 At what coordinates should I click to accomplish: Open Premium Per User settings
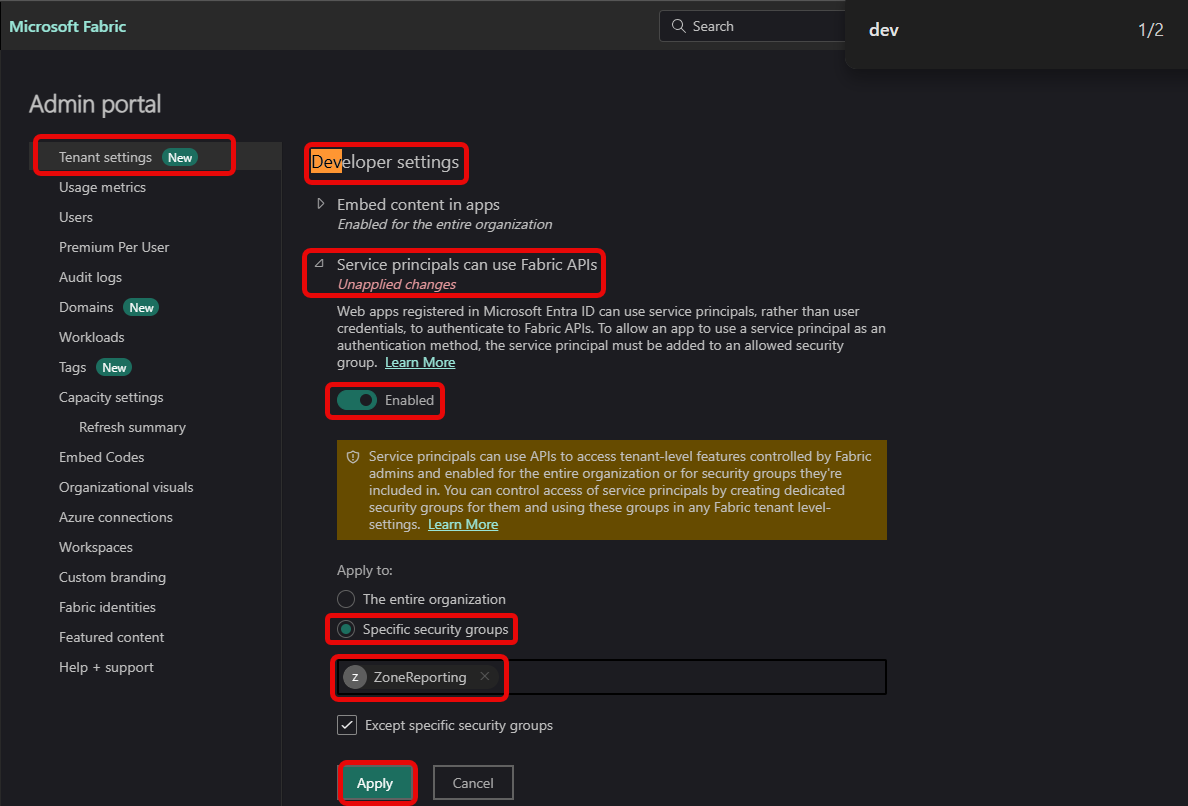[x=114, y=247]
